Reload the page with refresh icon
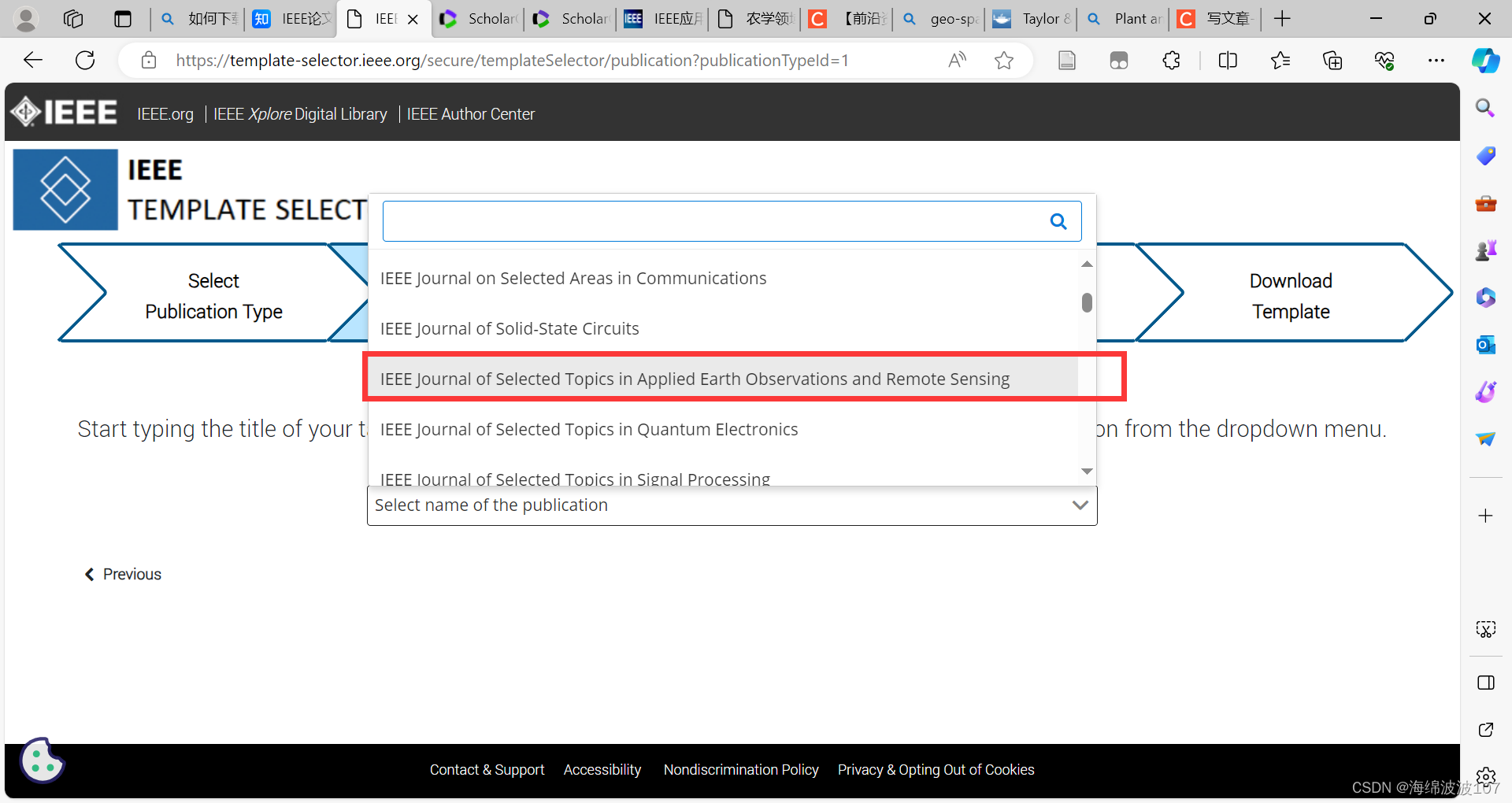This screenshot has height=803, width=1512. coord(85,60)
